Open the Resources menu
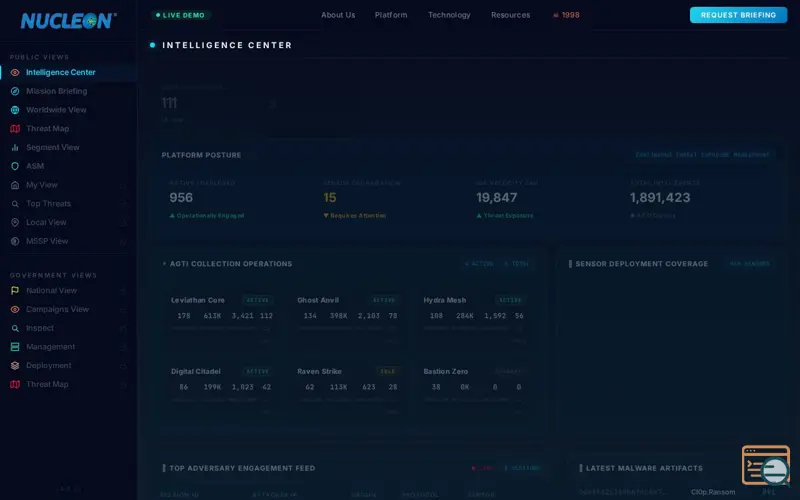Image resolution: width=800 pixels, height=500 pixels. [510, 15]
